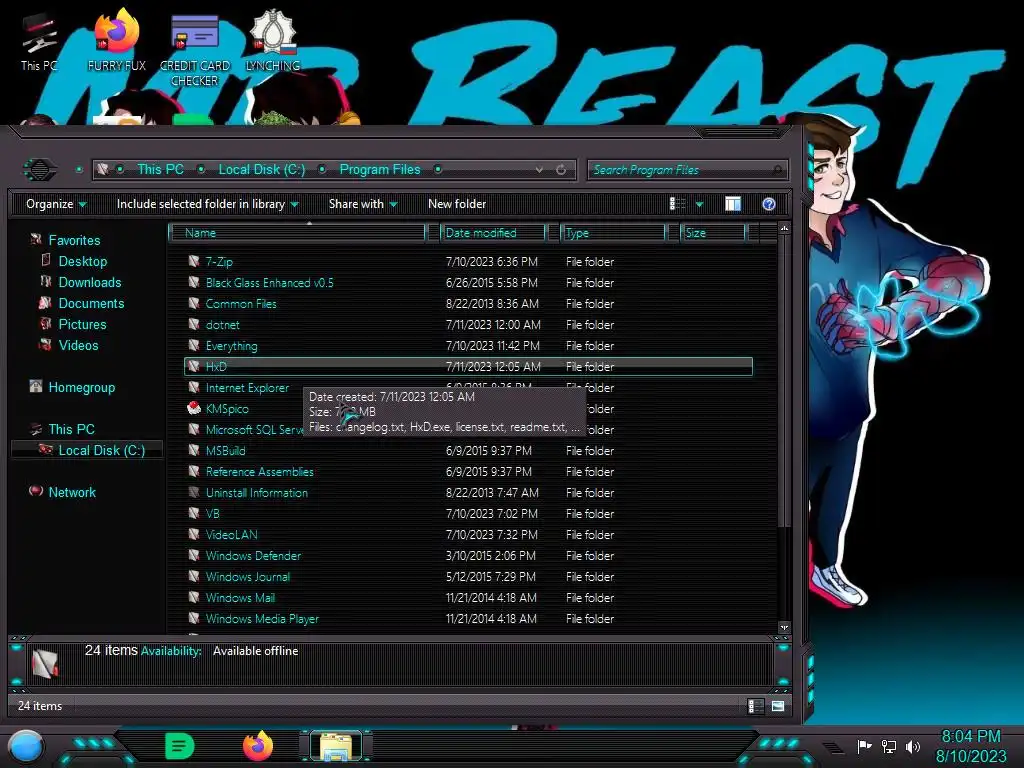Open the Share with dropdown
This screenshot has height=768, width=1024.
(363, 204)
